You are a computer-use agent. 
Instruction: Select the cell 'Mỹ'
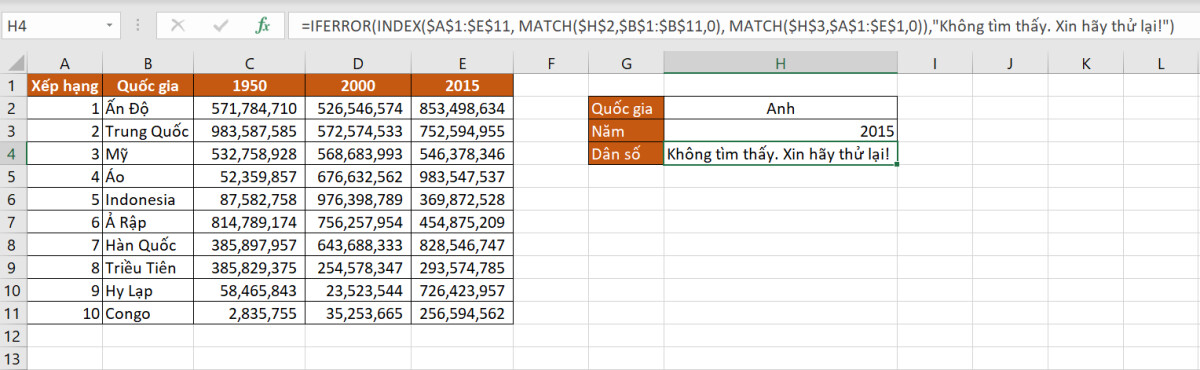pyautogui.click(x=148, y=154)
